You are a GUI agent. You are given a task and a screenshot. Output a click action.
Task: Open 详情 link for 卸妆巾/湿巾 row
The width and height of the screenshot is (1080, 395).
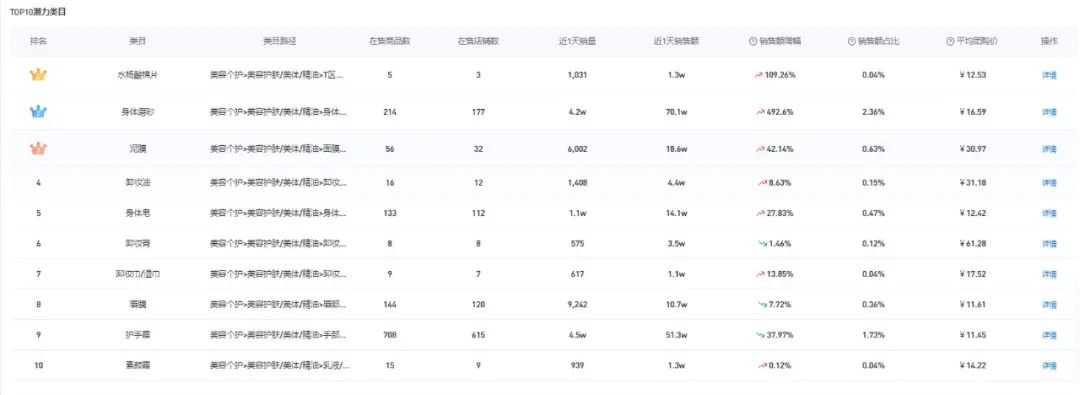1049,274
